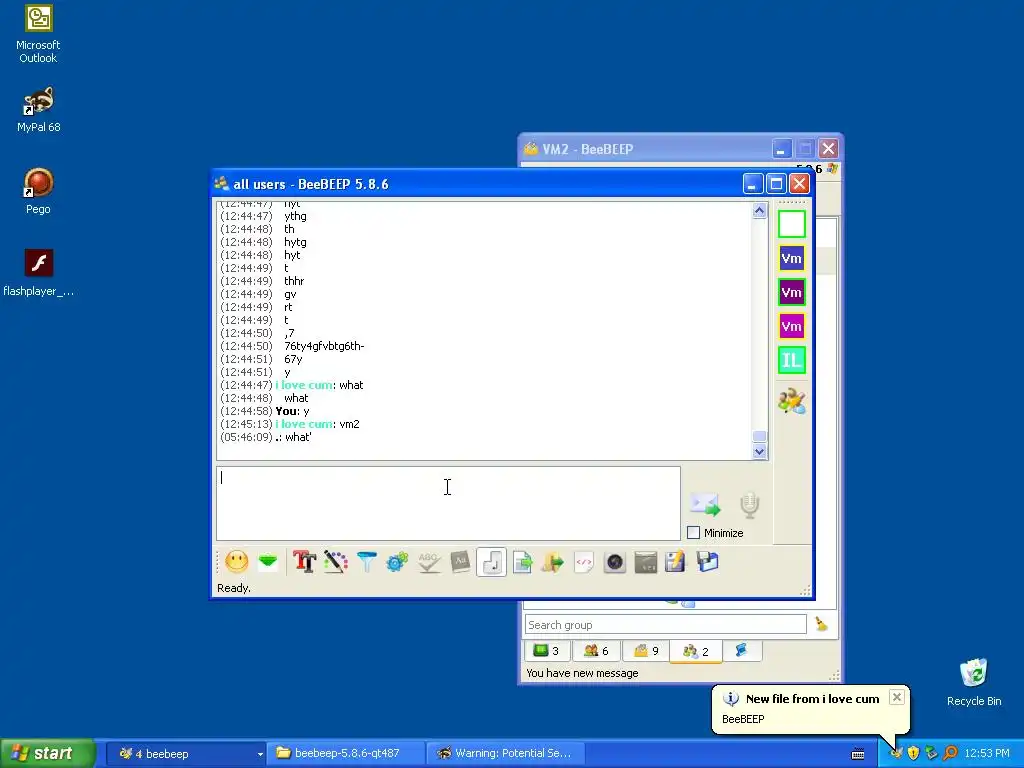Open the smiley emoticon picker
This screenshot has height=768, width=1024.
(x=236, y=562)
